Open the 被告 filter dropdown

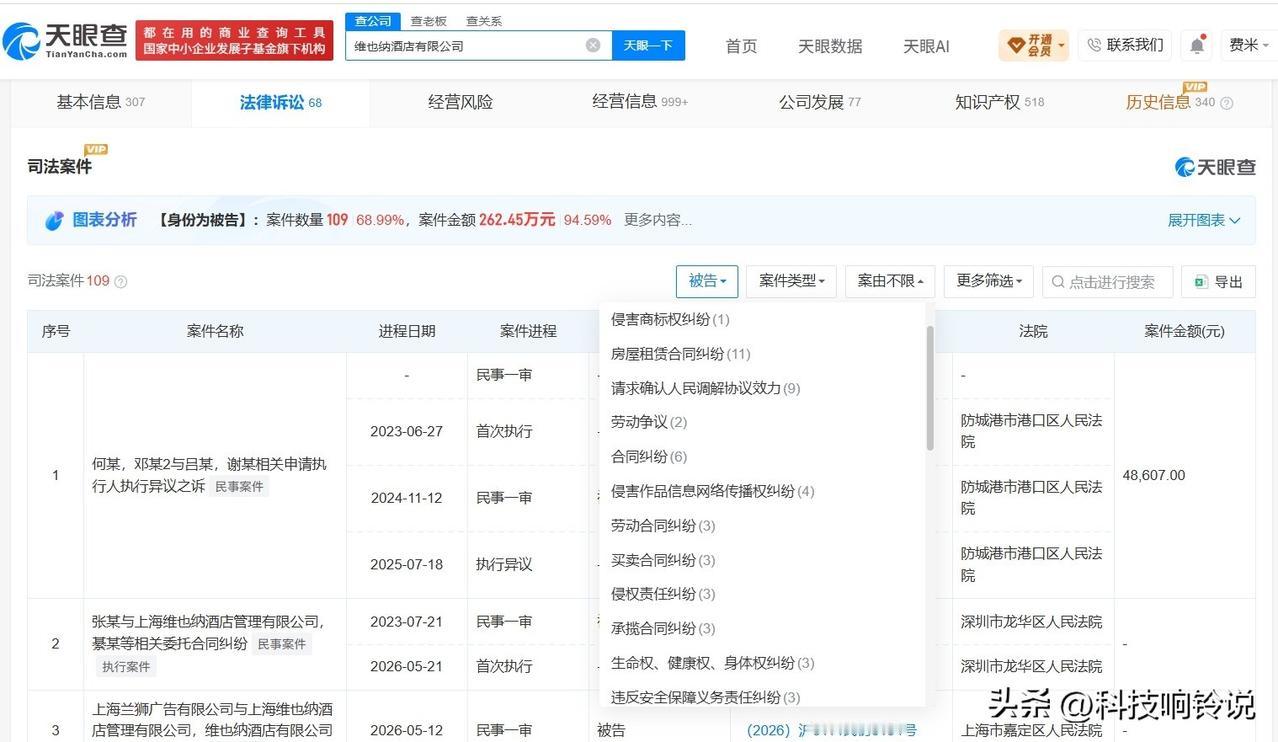707,281
